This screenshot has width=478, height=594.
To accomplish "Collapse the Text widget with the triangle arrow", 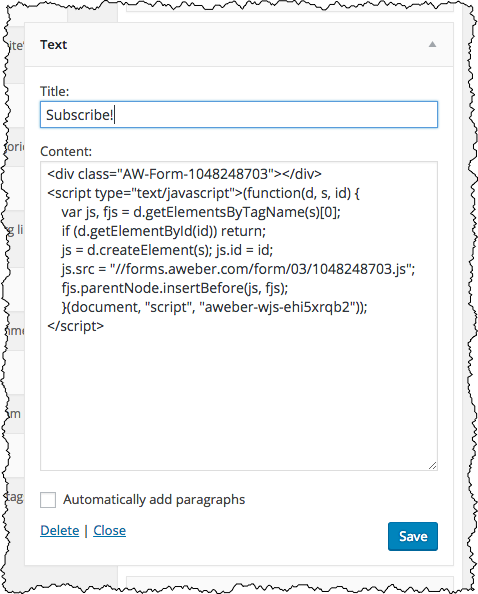I will pyautogui.click(x=432, y=44).
